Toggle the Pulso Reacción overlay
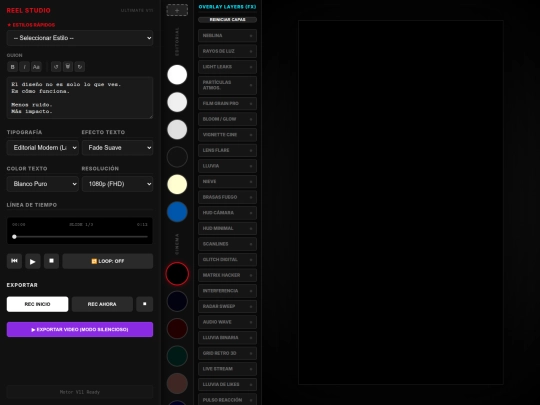The width and height of the screenshot is (540, 405). (x=227, y=399)
